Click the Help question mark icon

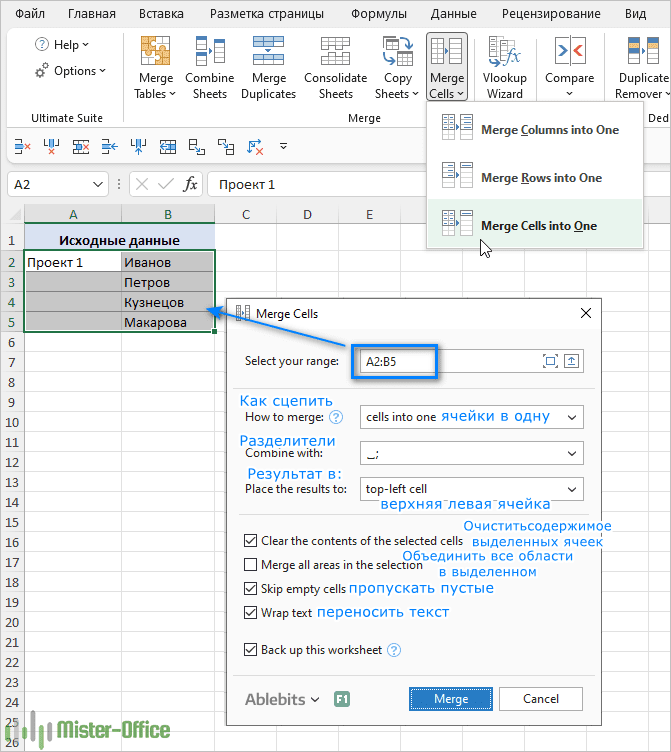tap(42, 45)
